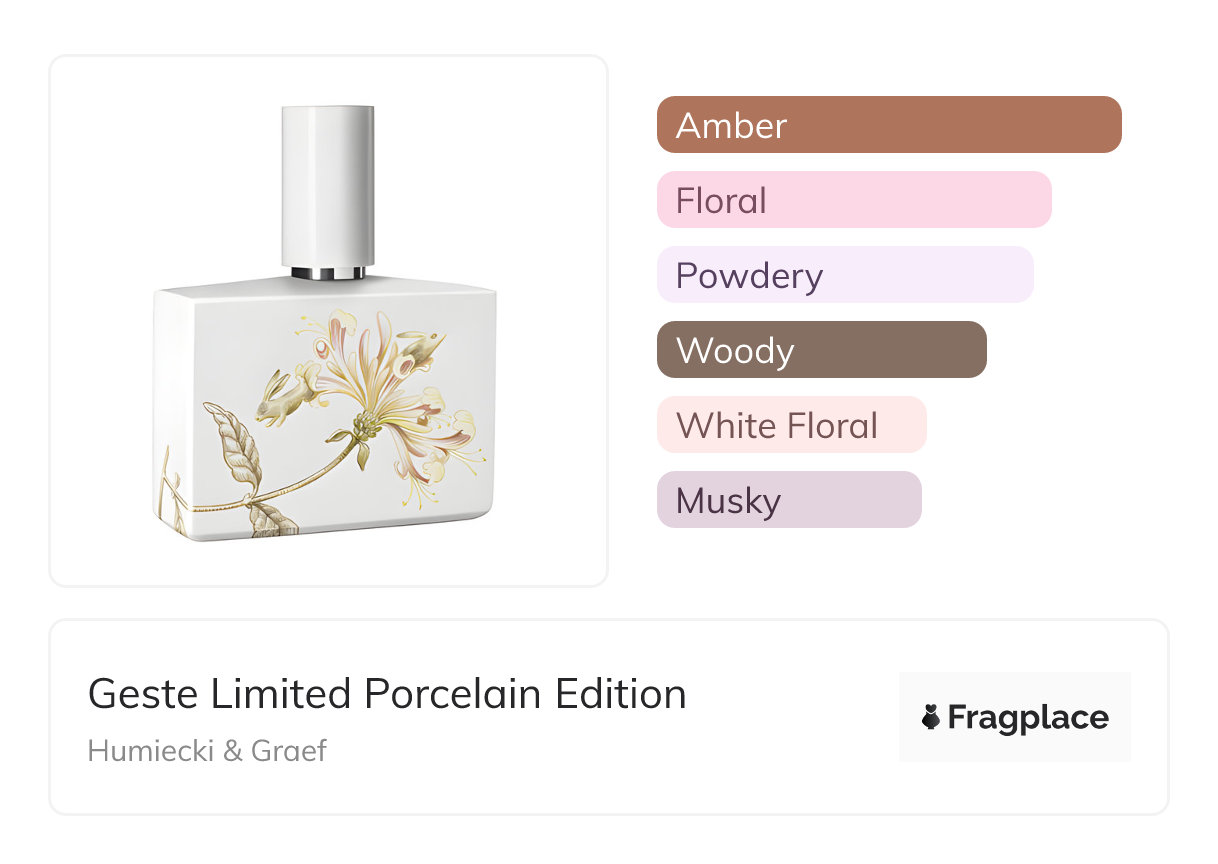Choose the Powdery accord bar

coord(844,275)
